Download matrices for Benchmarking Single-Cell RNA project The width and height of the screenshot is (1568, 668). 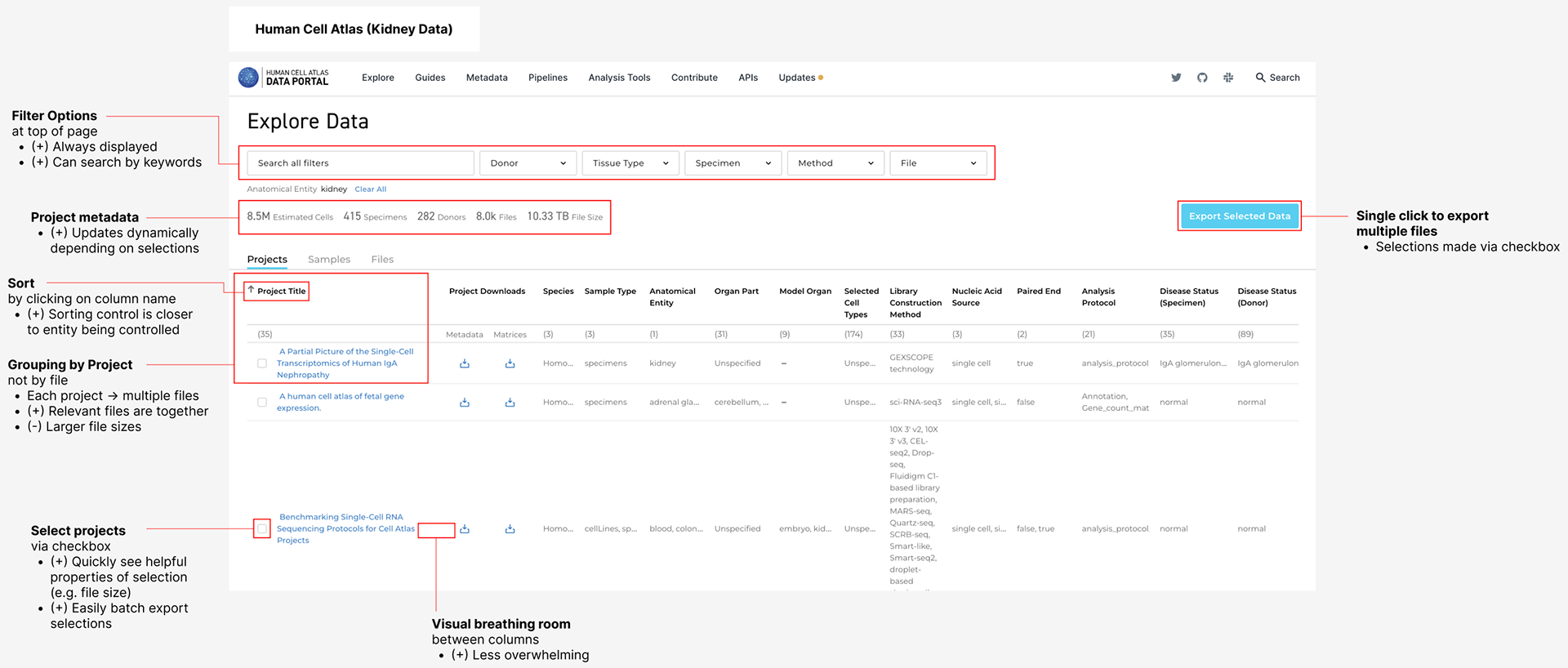(510, 529)
